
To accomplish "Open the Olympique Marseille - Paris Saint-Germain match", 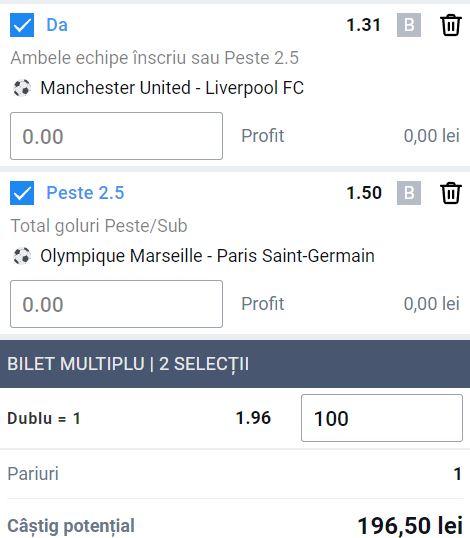I will (x=207, y=256).
